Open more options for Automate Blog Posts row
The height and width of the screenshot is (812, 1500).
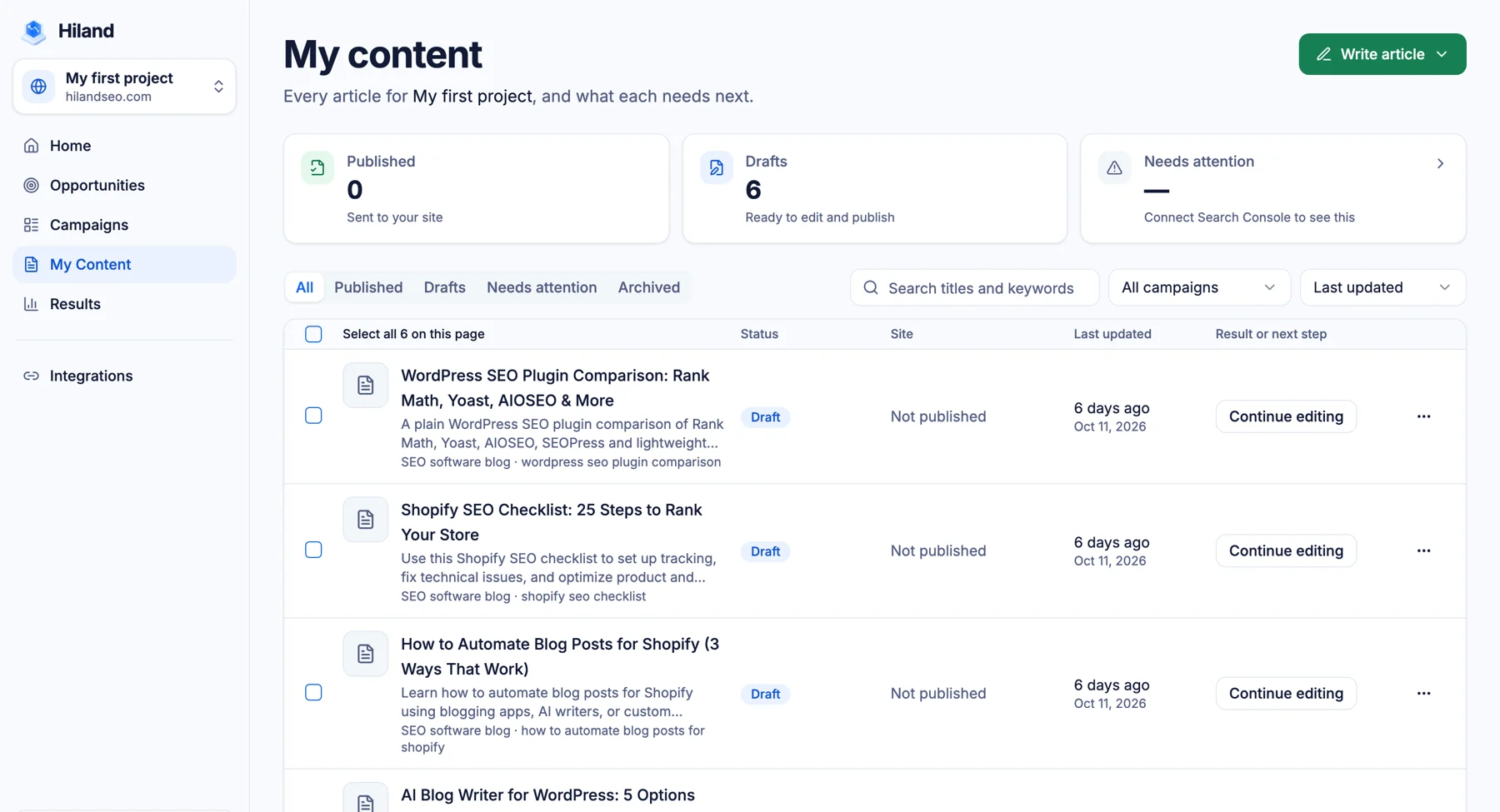1423,693
